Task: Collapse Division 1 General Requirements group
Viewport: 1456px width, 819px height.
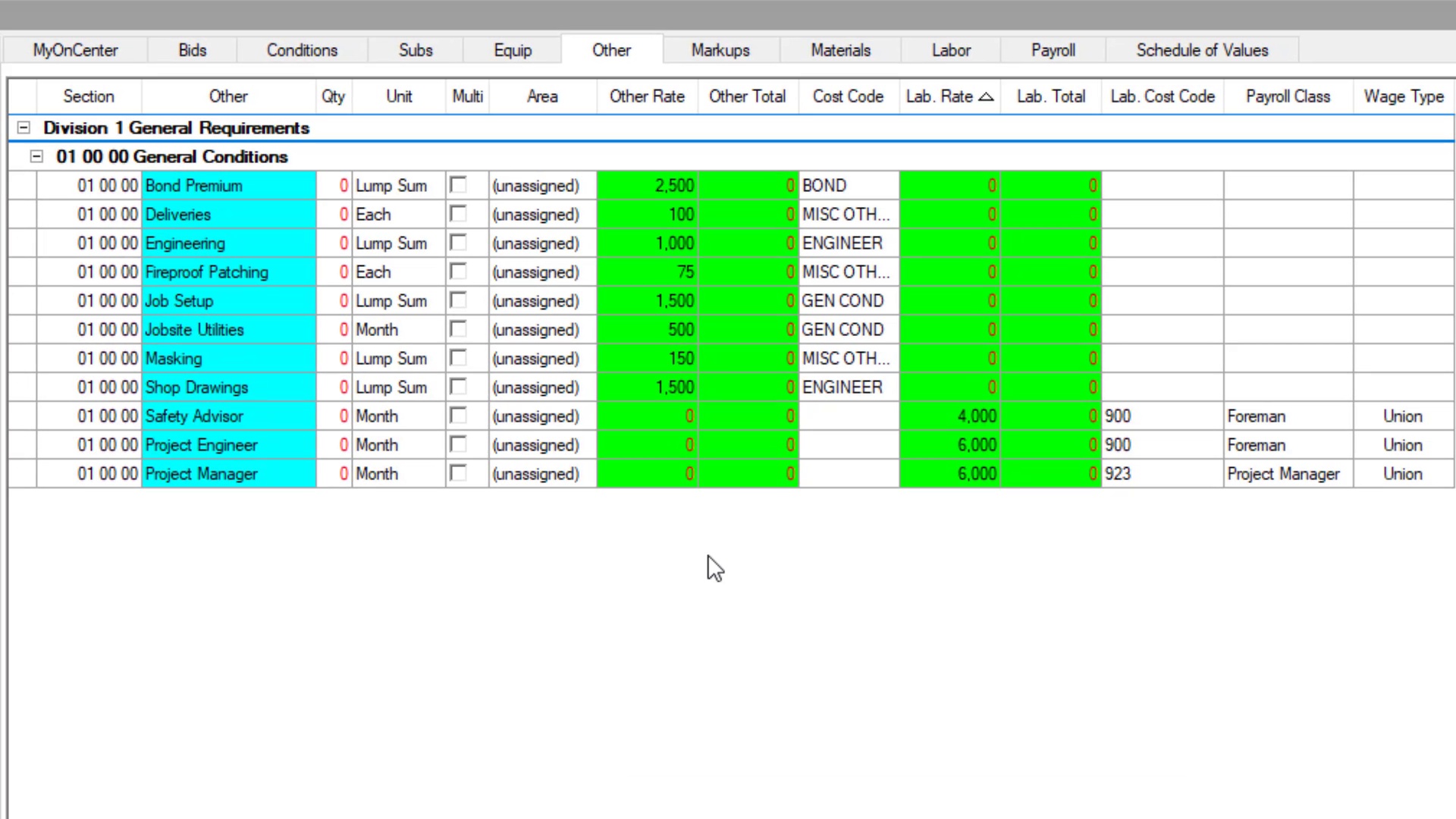Action: [24, 128]
